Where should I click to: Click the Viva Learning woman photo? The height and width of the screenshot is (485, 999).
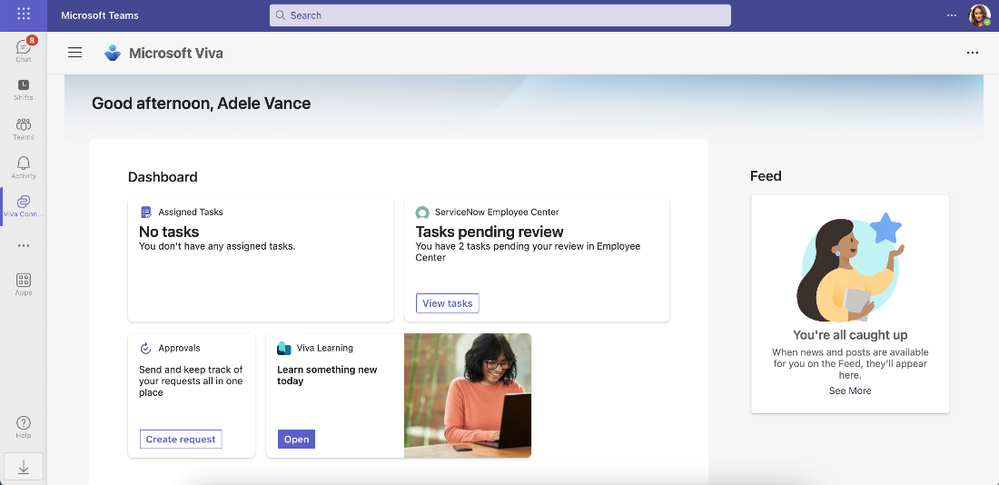[x=468, y=395]
